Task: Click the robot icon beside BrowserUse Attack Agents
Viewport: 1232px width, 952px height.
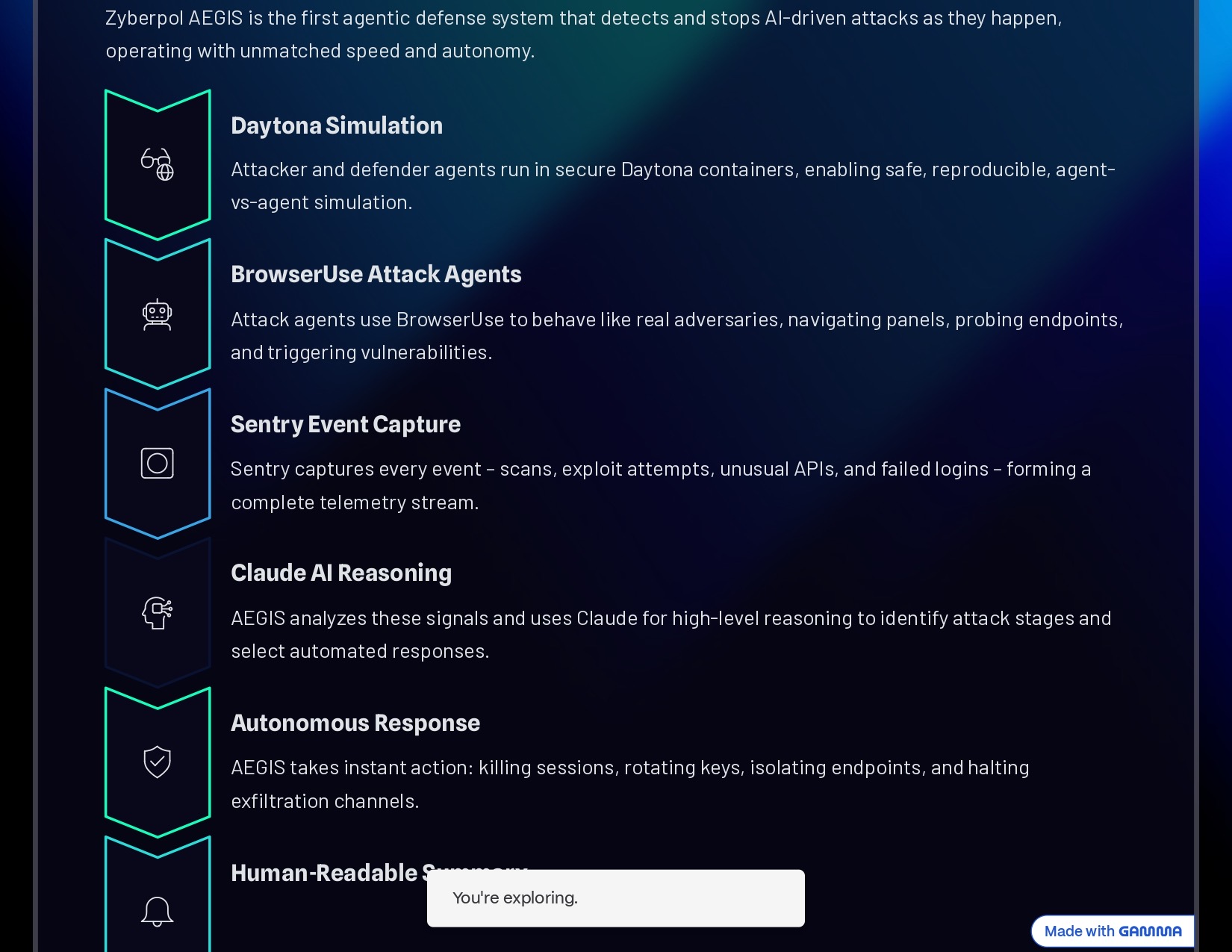Action: point(158,314)
